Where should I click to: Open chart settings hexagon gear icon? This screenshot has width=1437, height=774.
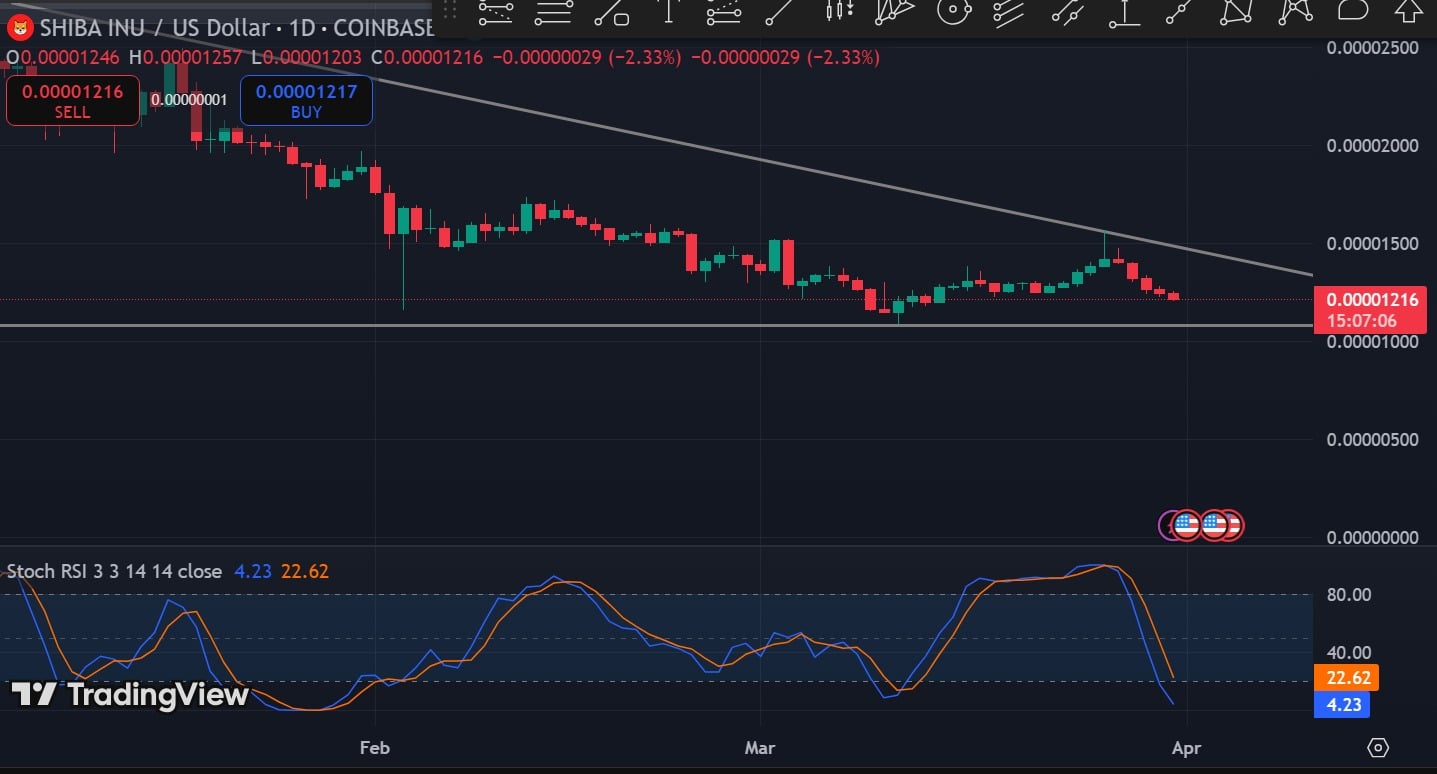1378,747
